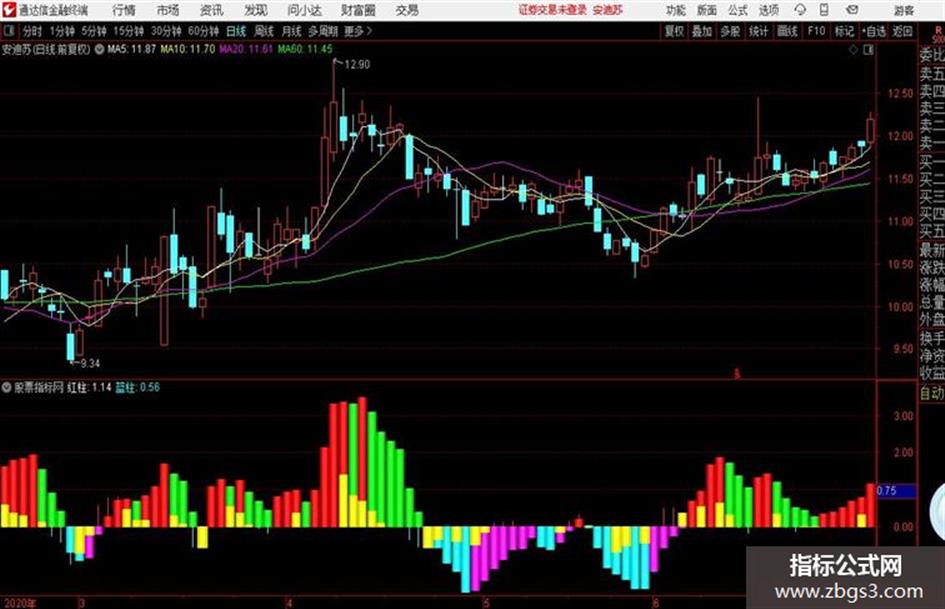945x609 pixels.
Task: Click the 红柱: 1.14 indicator value
Action: [89, 387]
